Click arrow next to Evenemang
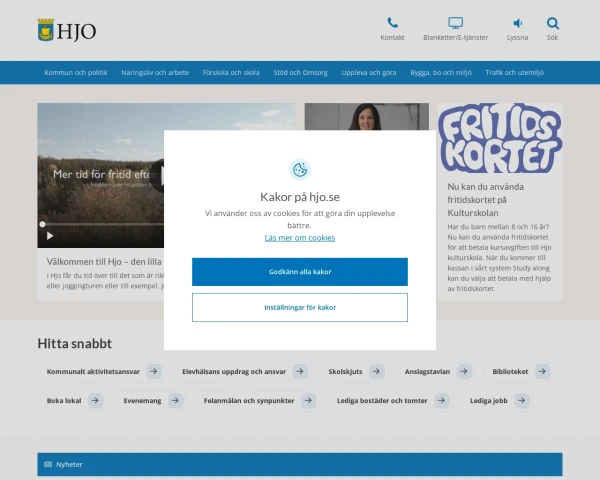The width and height of the screenshot is (600, 480). (x=175, y=400)
